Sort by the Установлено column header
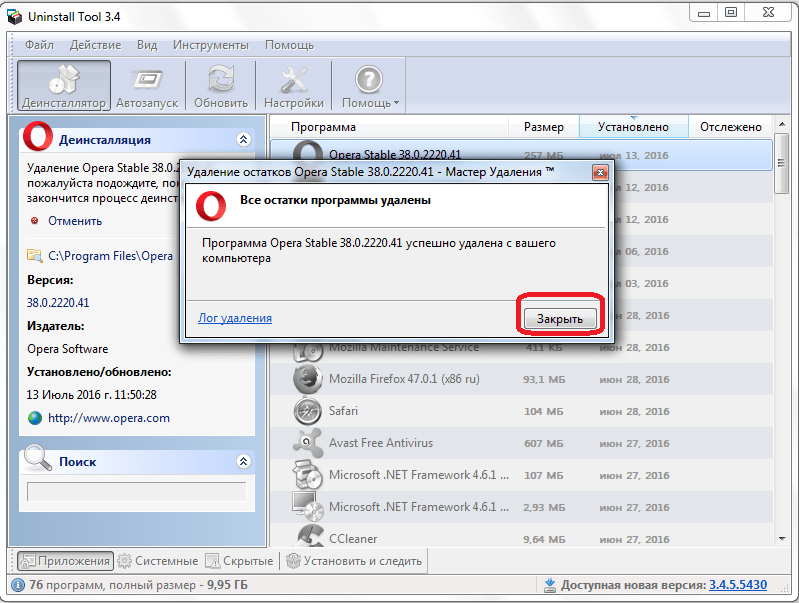 click(633, 127)
